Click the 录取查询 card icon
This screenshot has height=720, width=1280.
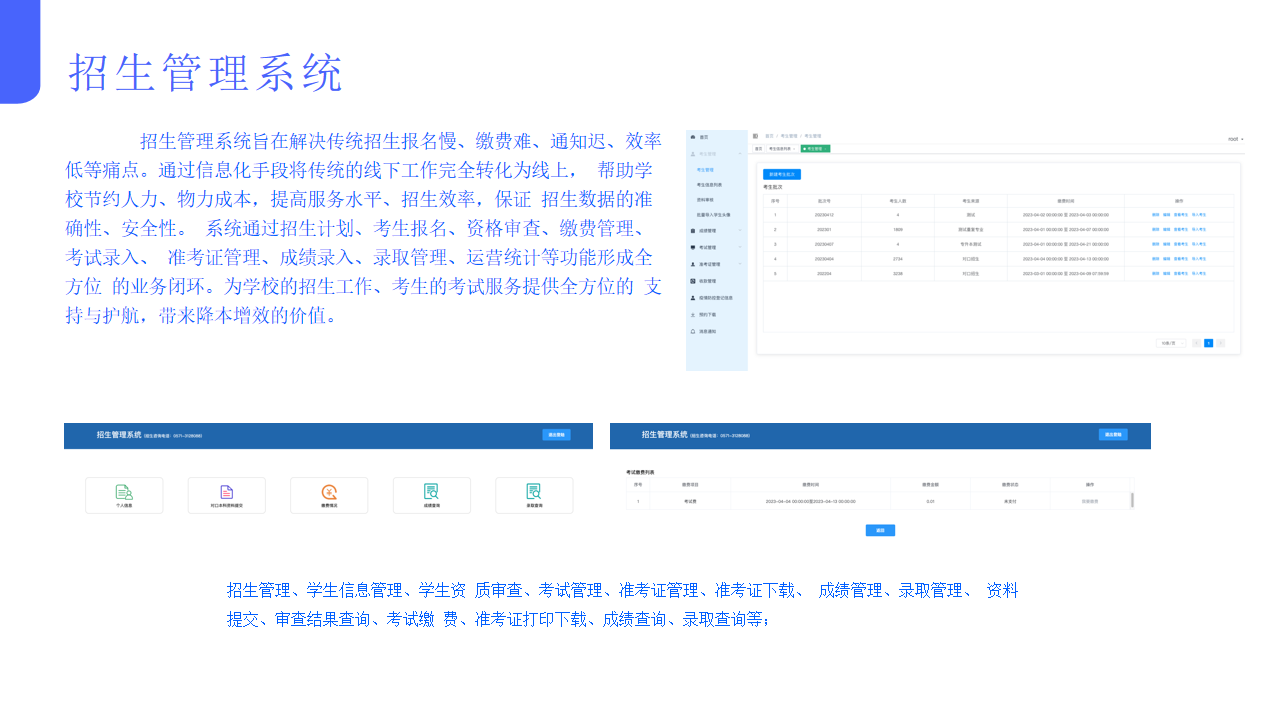coord(534,492)
